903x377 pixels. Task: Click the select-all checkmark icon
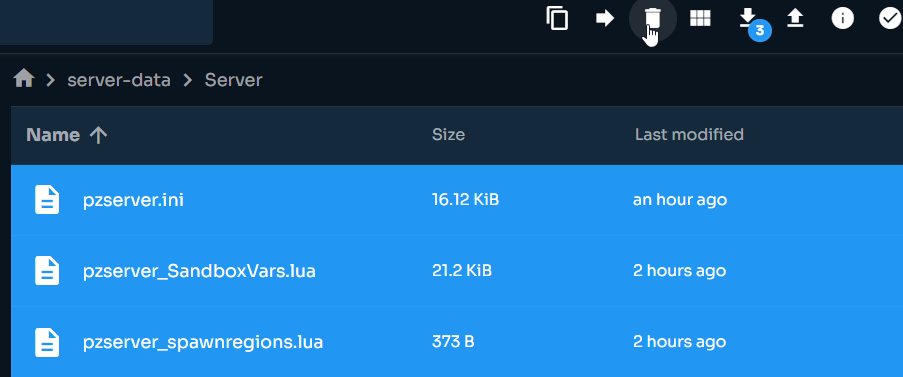pyautogui.click(x=890, y=18)
